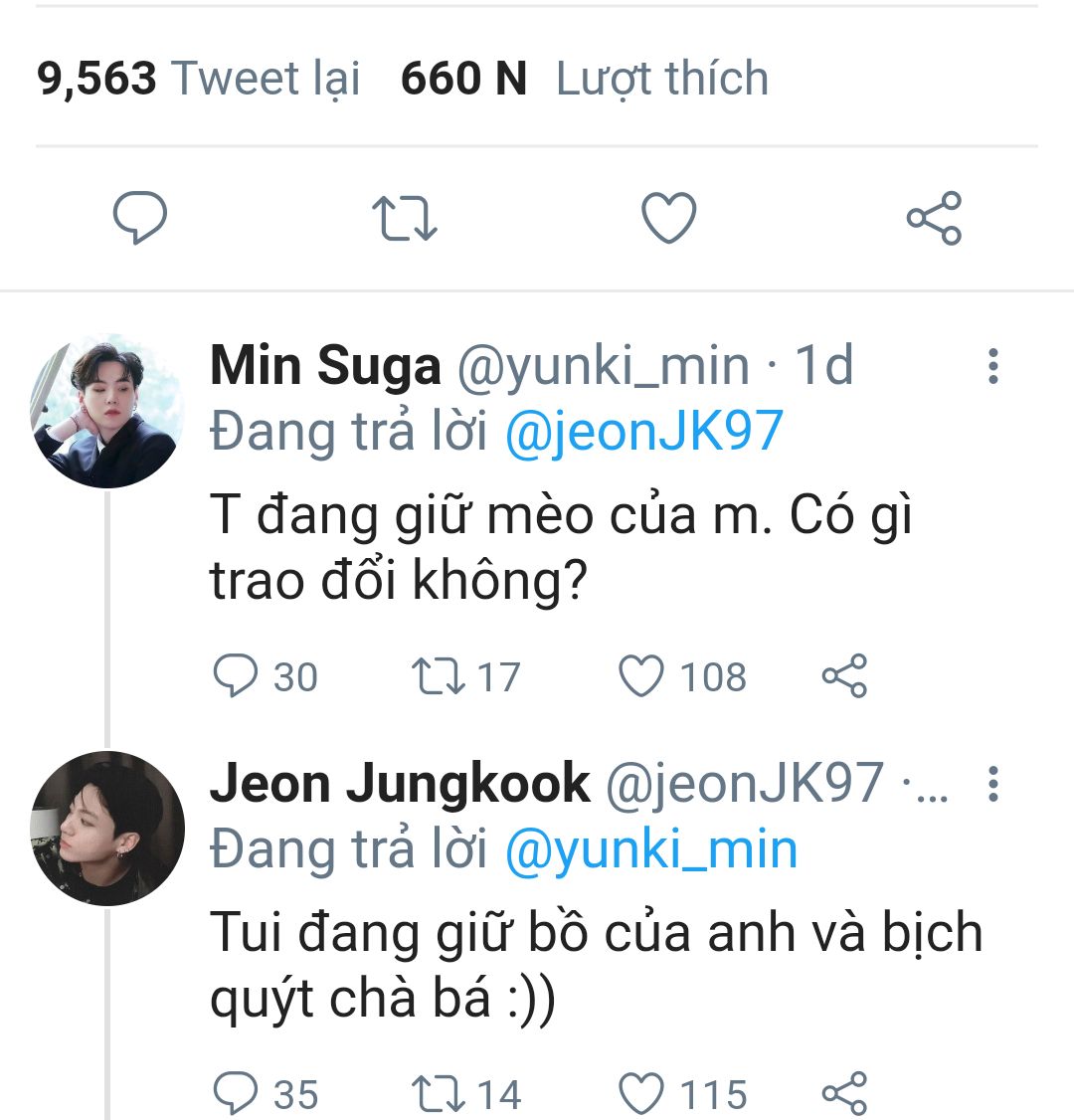Share the main tweet

[934, 218]
